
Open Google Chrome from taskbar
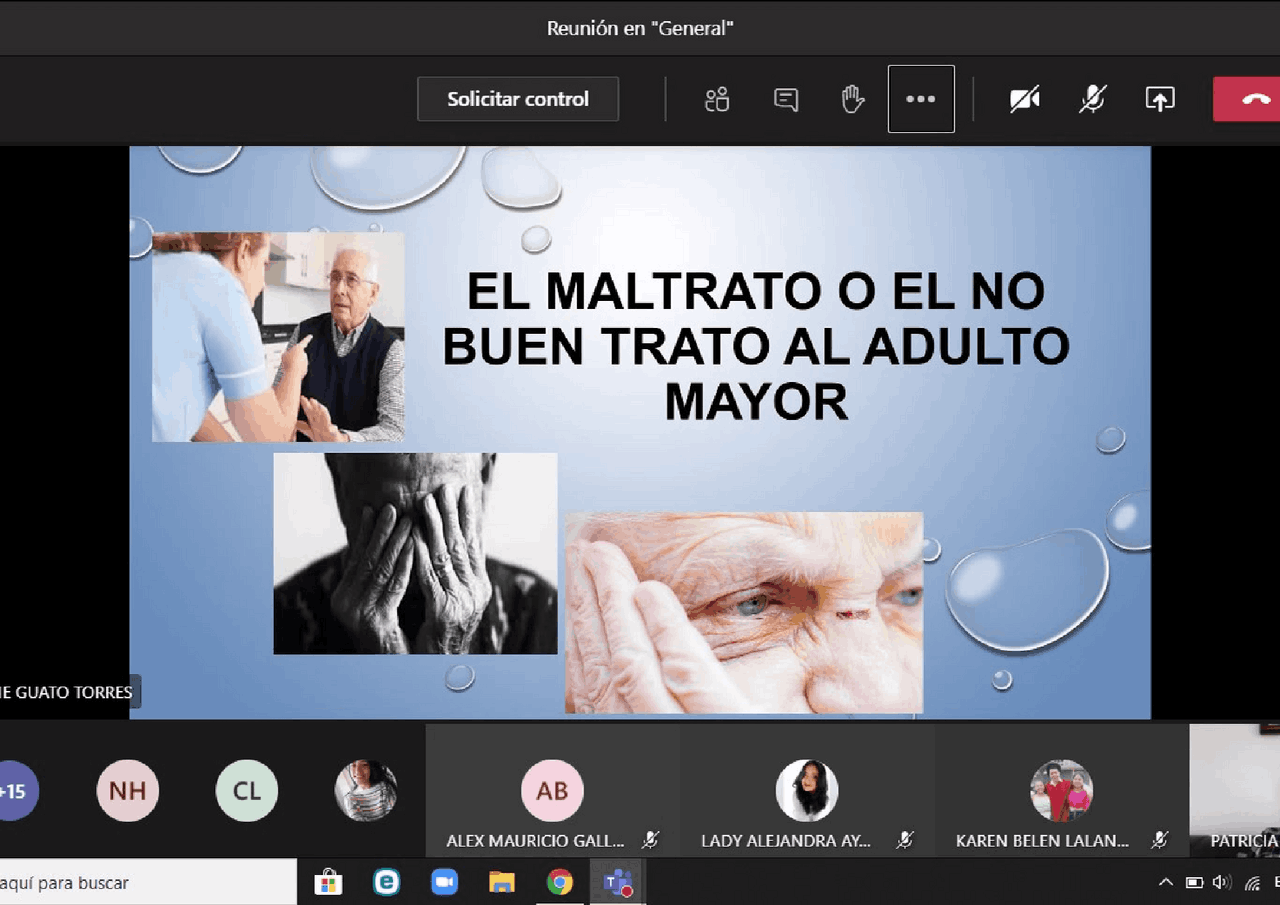tap(560, 882)
